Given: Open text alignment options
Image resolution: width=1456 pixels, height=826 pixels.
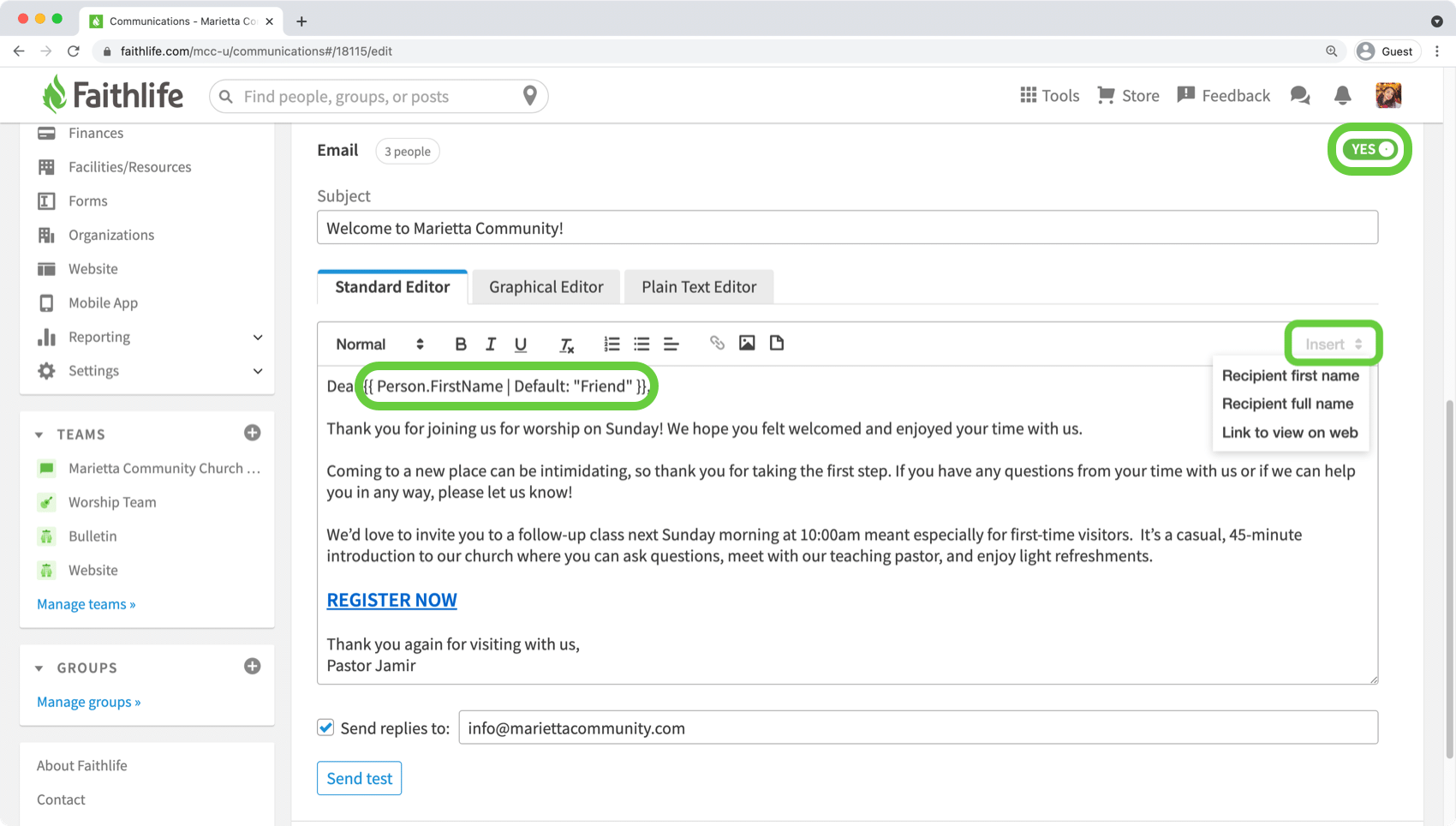Looking at the screenshot, I should coord(671,344).
